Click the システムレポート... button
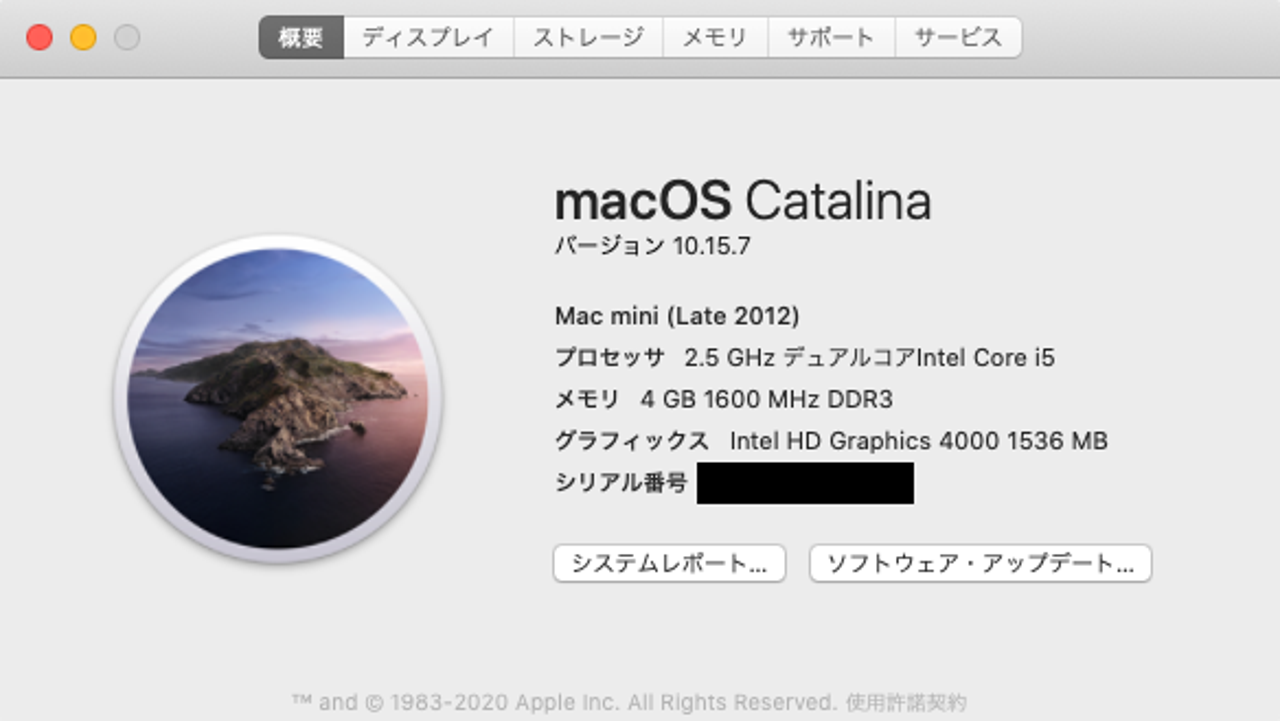 (669, 563)
